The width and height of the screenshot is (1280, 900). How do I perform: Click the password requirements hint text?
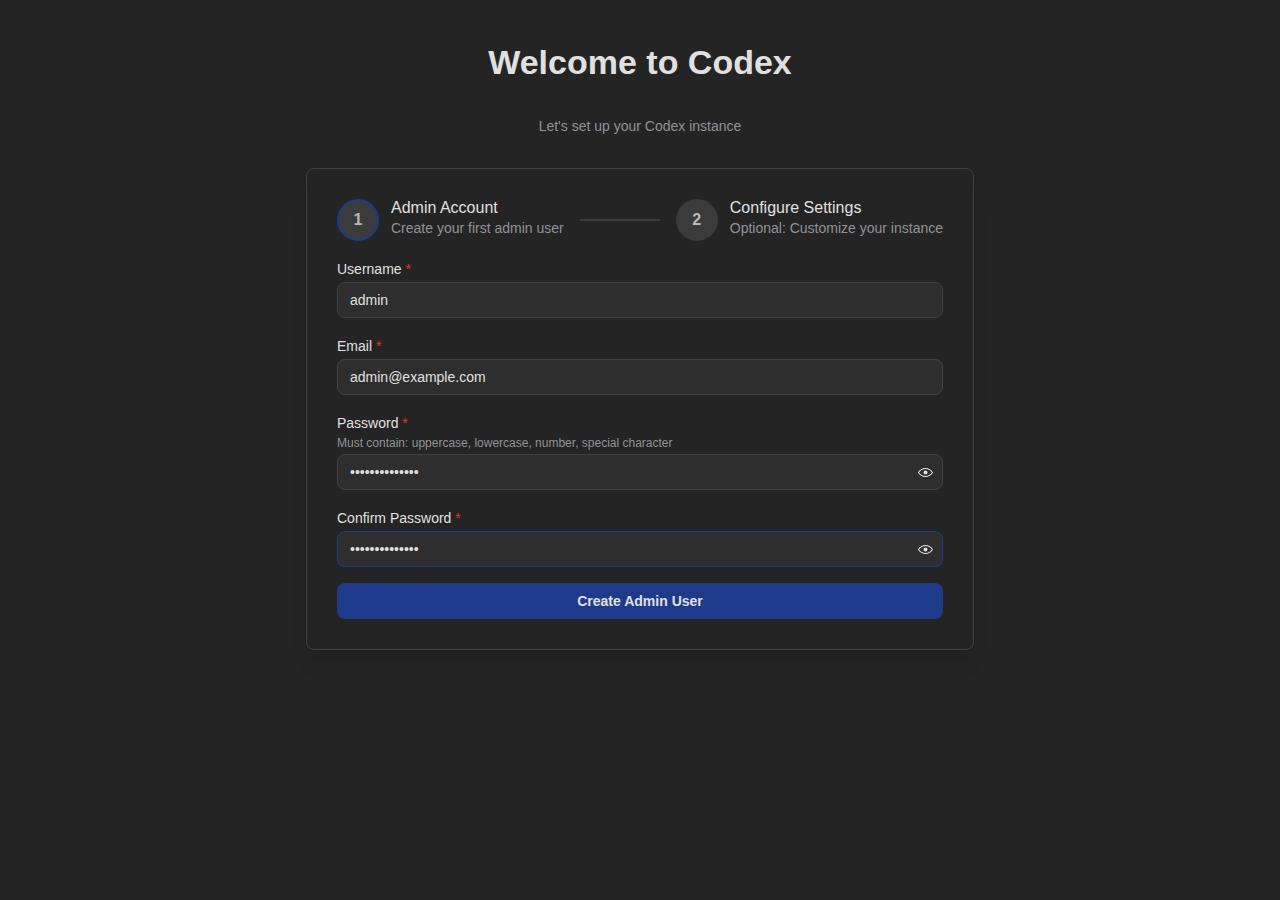click(504, 442)
